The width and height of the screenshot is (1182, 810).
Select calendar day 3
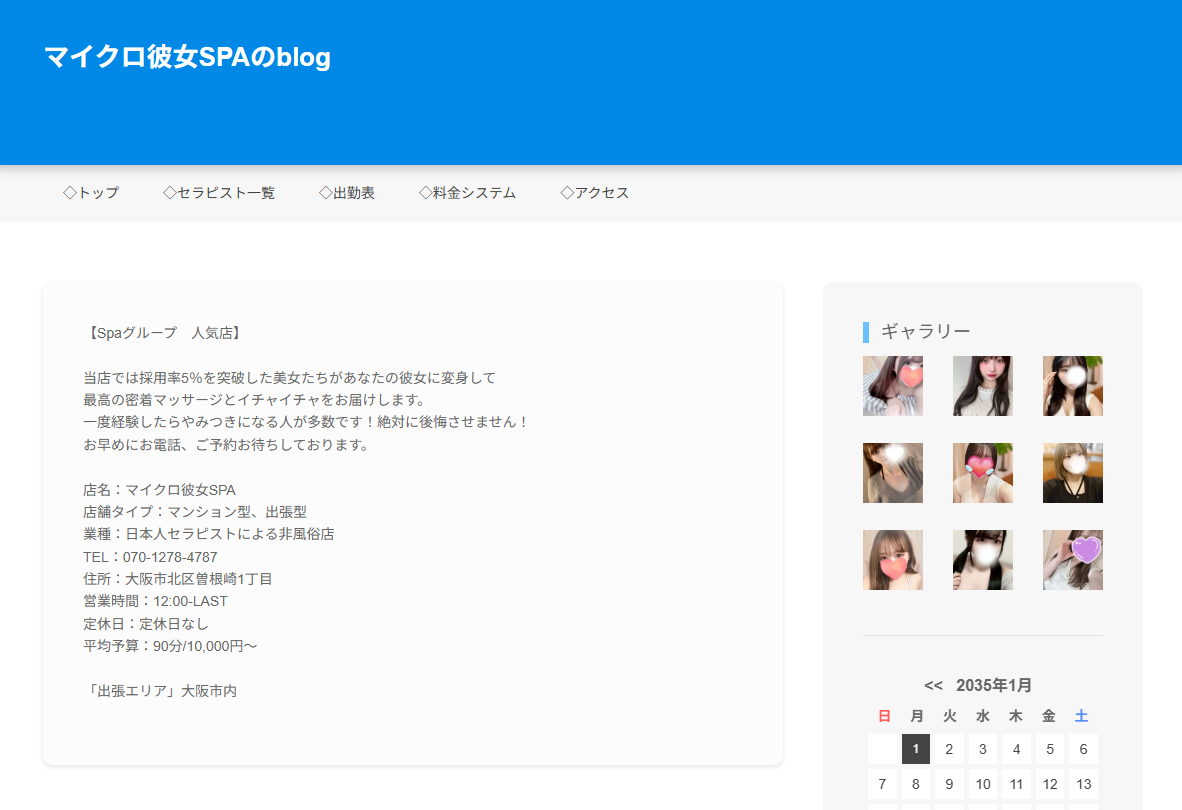982,749
